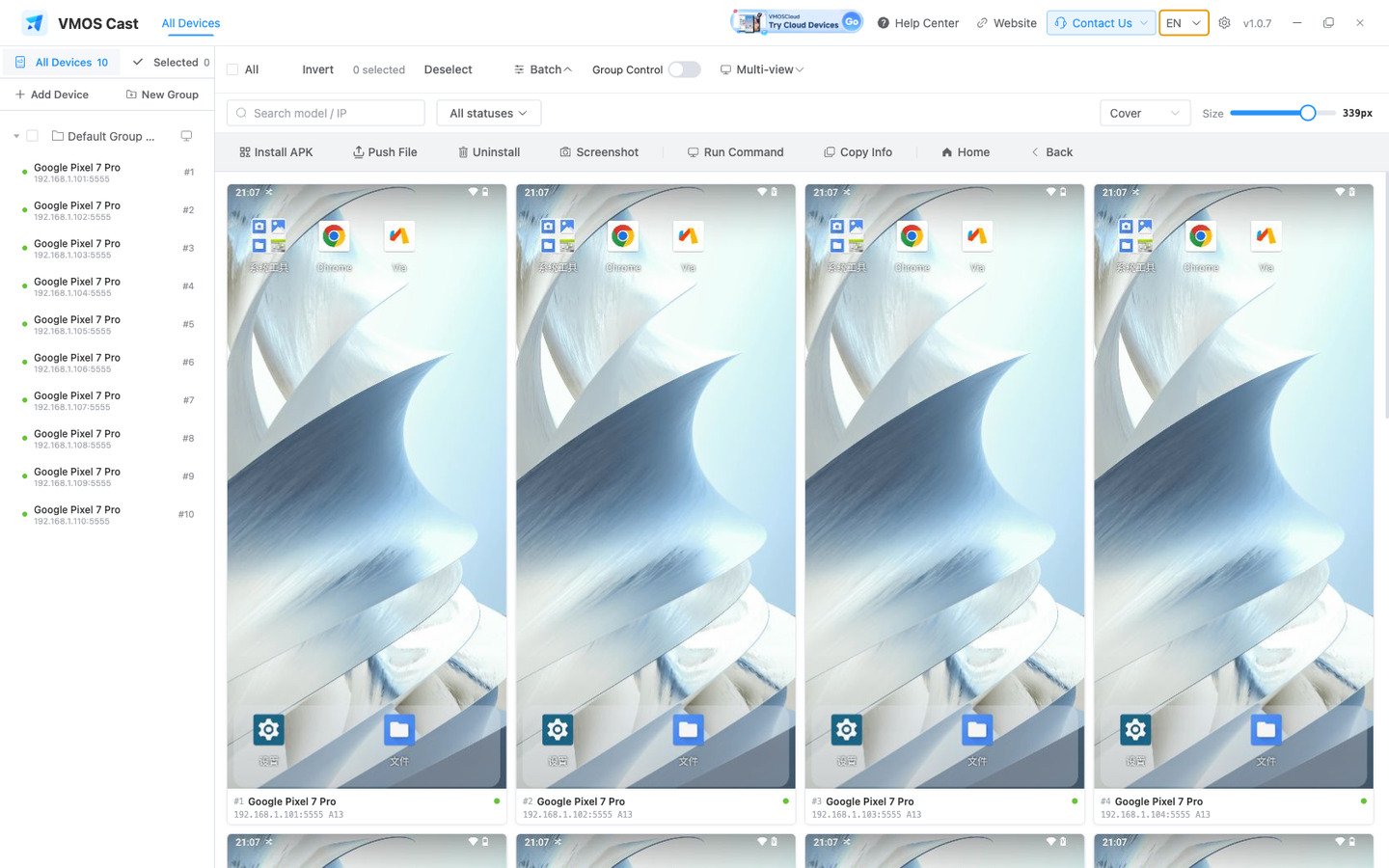The image size is (1389, 868).
Task: Create a New Group
Action: (162, 95)
